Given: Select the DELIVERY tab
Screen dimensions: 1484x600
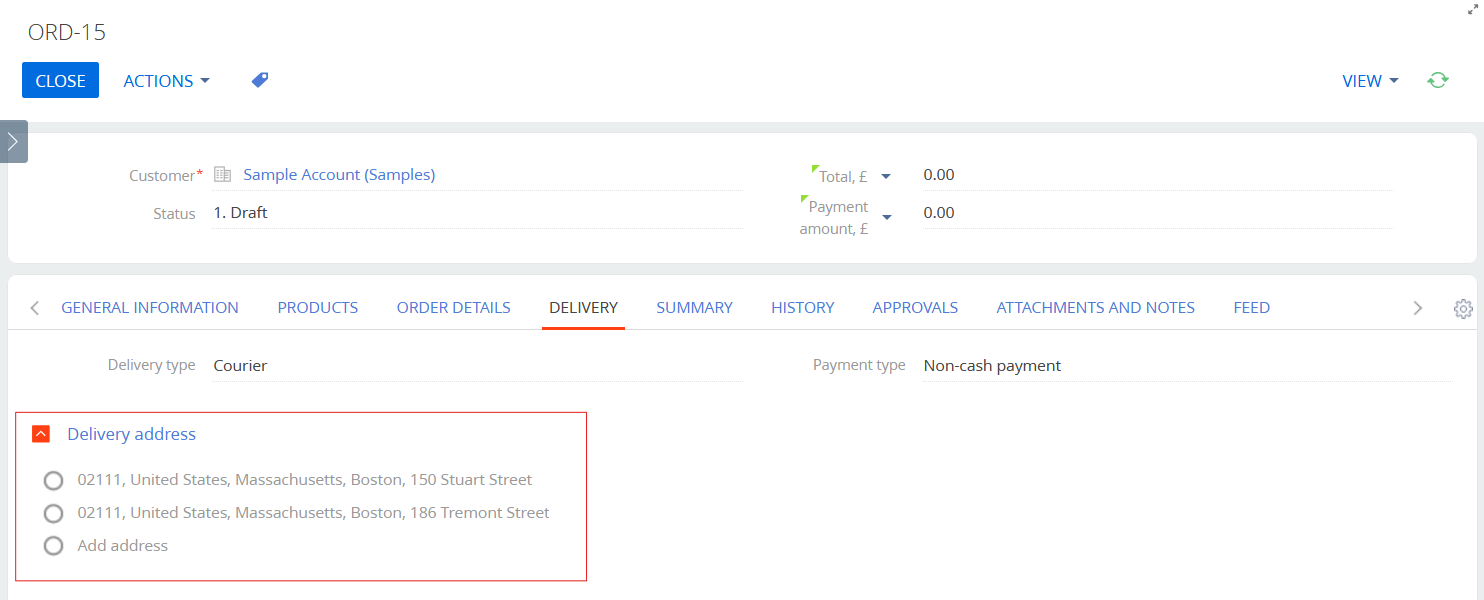Looking at the screenshot, I should point(584,308).
